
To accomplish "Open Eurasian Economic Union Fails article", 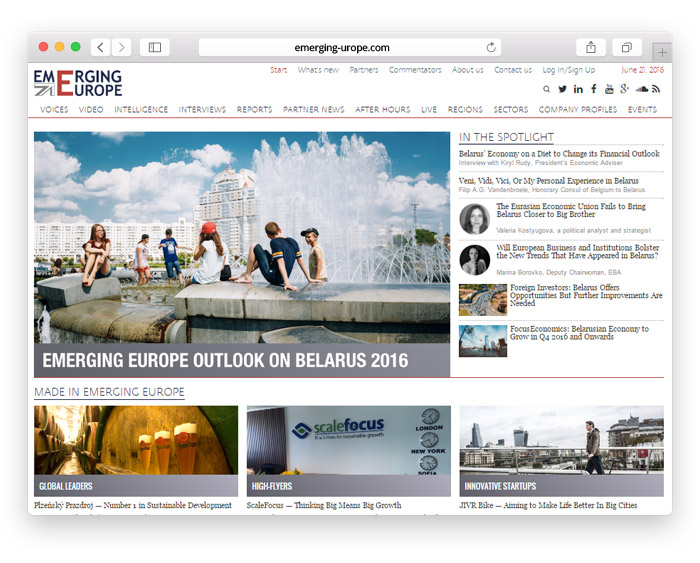I will coord(571,210).
